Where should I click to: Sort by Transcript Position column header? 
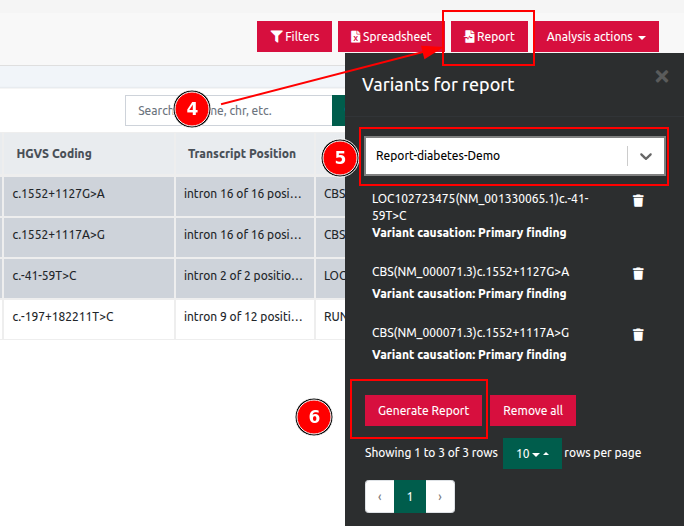[241, 154]
